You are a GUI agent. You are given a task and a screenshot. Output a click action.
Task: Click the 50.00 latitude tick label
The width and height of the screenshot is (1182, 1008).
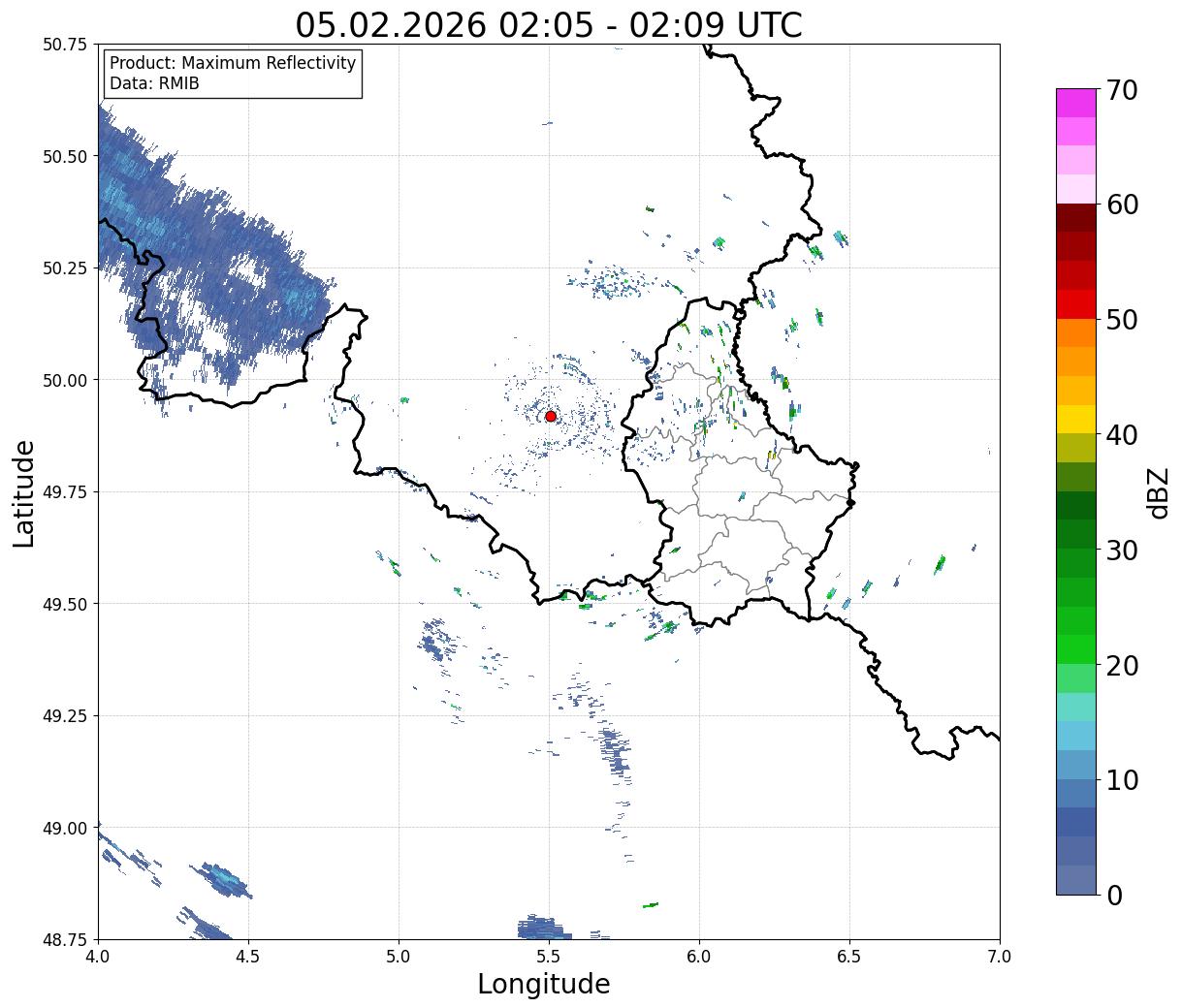65,380
